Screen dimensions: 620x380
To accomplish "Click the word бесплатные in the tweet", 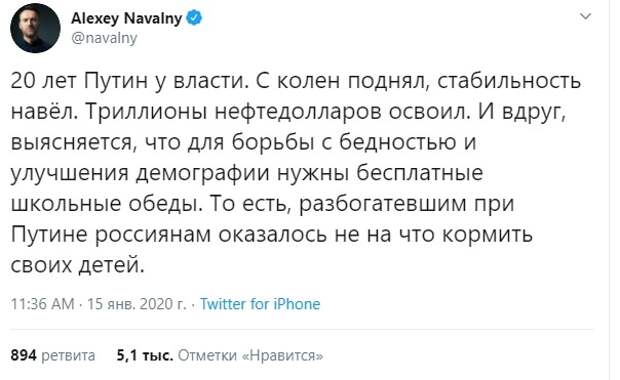I will (x=420, y=173).
